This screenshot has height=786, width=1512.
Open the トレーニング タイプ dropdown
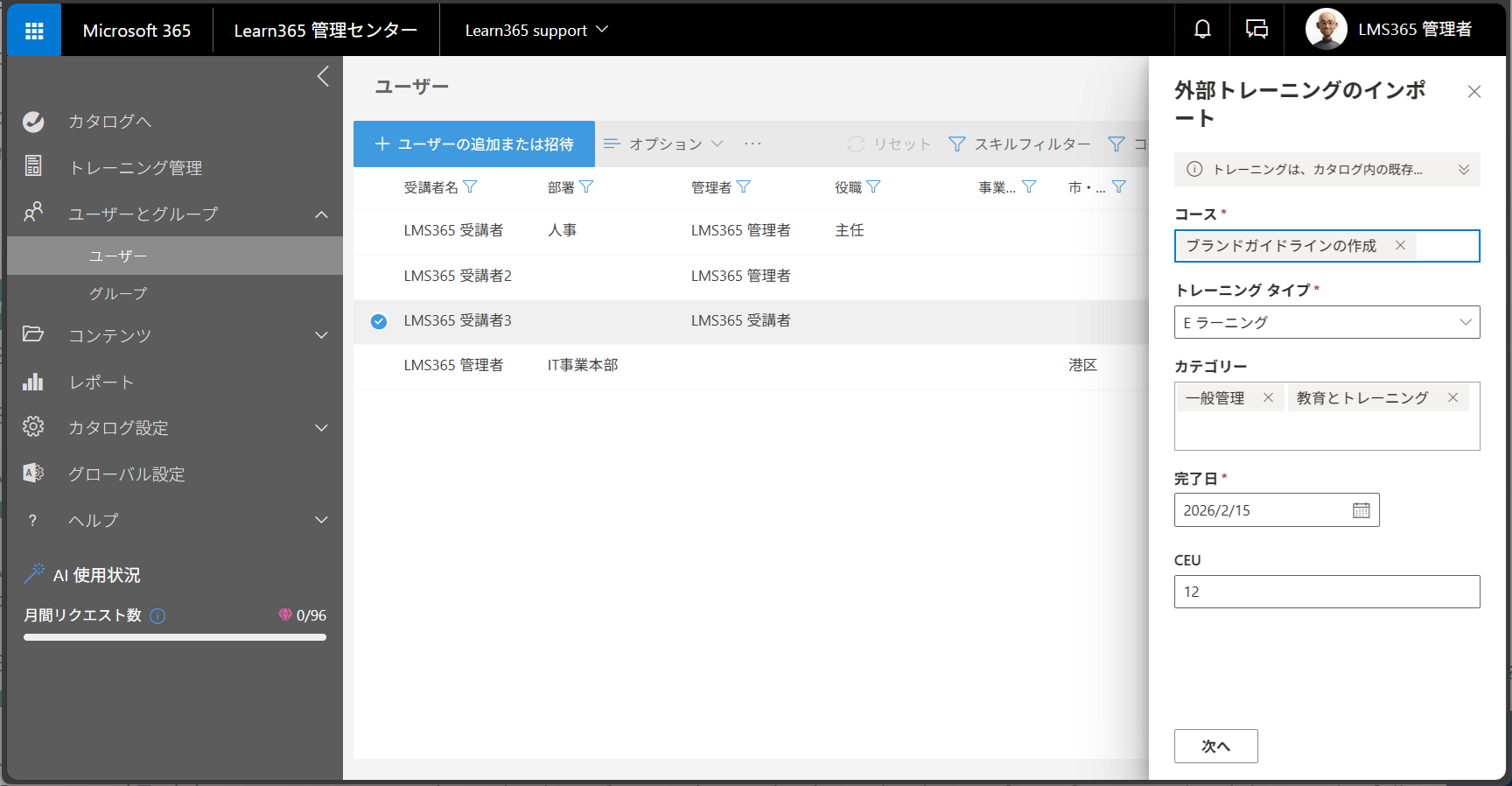1326,322
